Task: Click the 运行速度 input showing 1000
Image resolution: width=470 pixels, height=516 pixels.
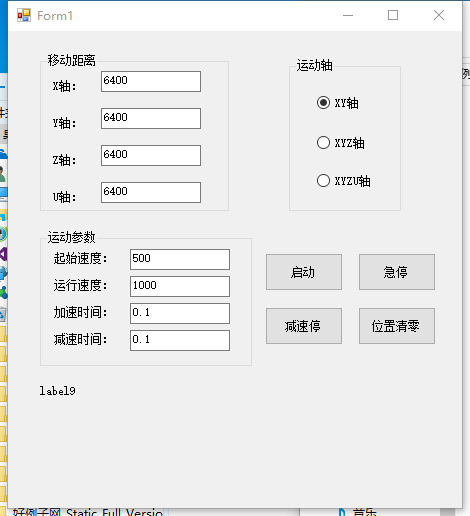Action: (x=180, y=286)
